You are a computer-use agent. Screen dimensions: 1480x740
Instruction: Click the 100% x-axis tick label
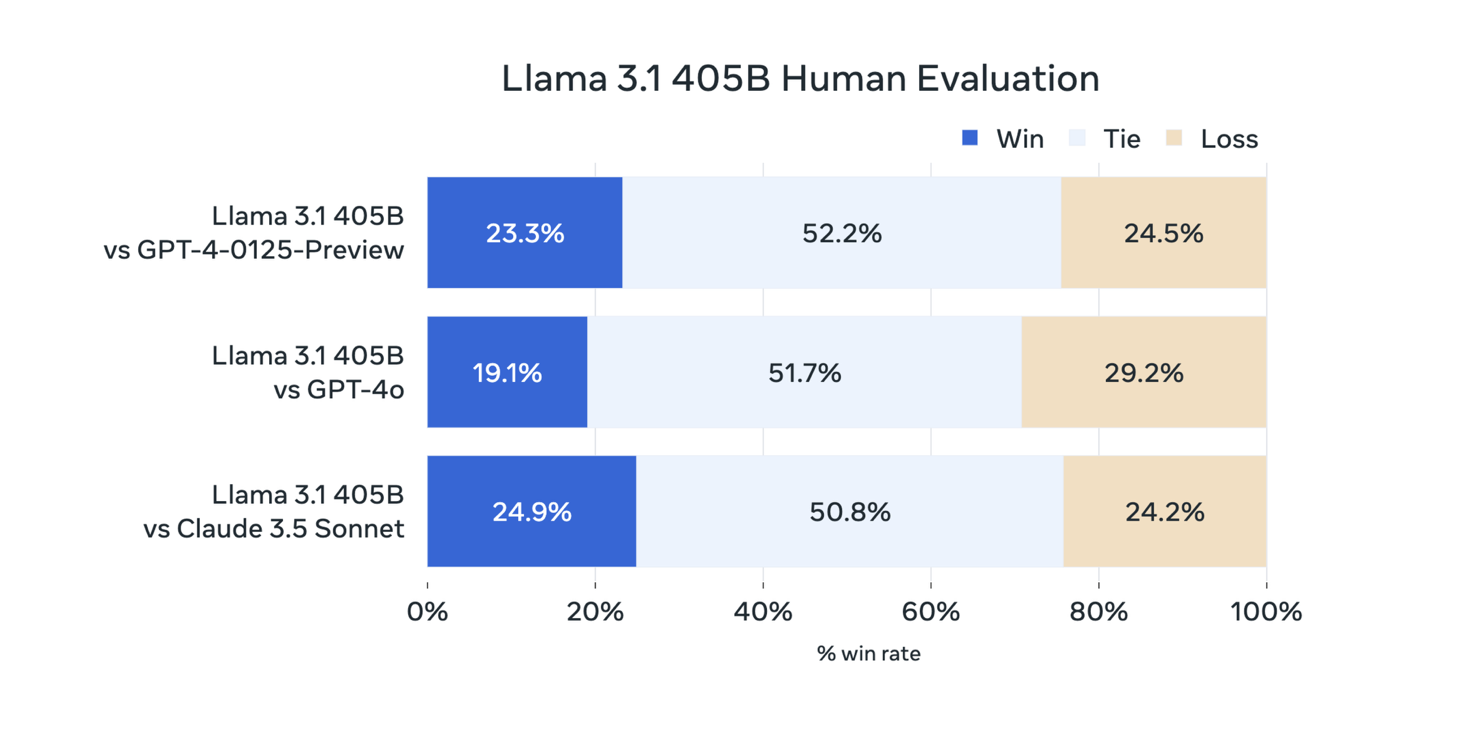(x=1266, y=611)
